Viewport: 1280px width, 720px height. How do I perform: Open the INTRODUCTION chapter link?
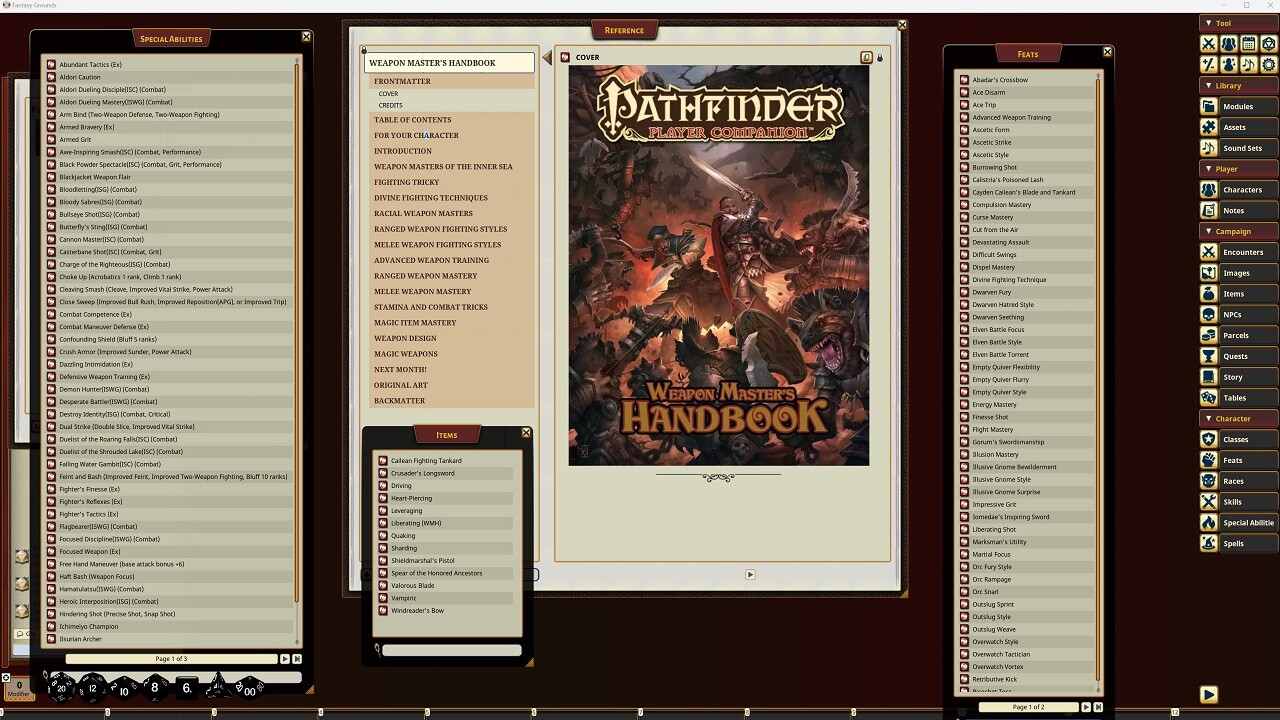coord(403,150)
